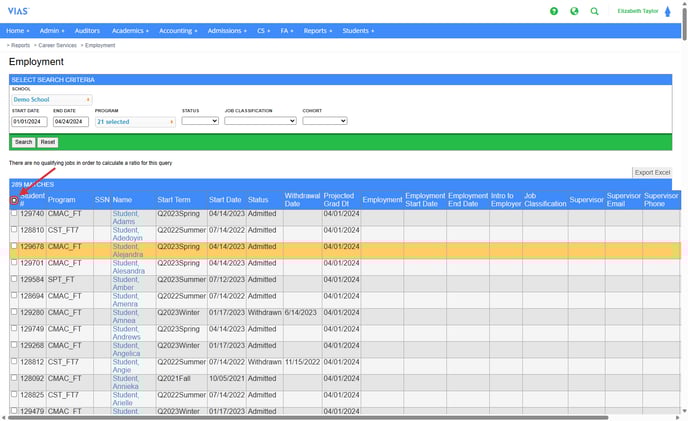Expand the Job Classification dropdown
The height and width of the screenshot is (421, 688).
260,121
